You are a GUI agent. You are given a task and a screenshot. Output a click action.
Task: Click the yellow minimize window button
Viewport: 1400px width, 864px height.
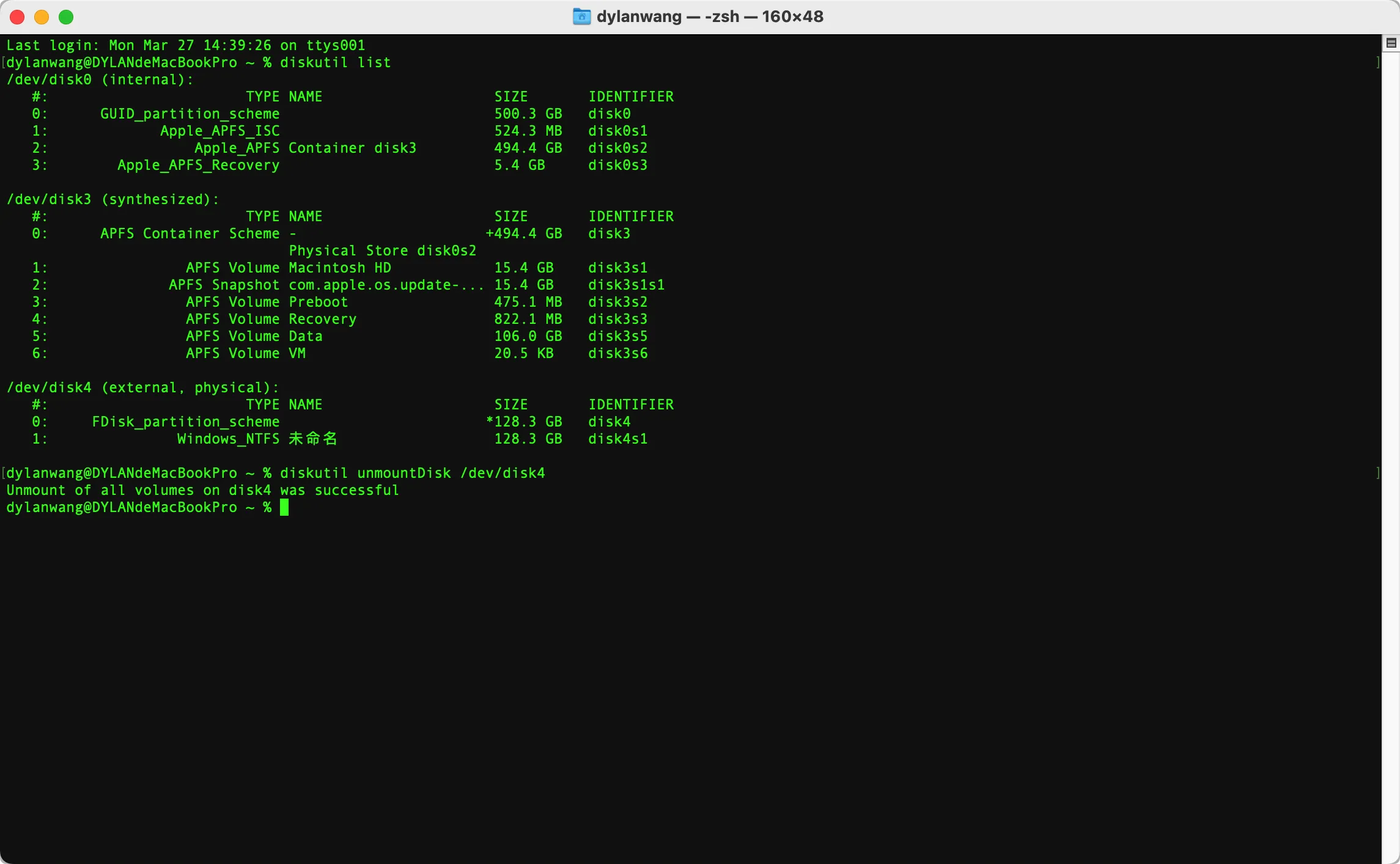click(x=42, y=17)
